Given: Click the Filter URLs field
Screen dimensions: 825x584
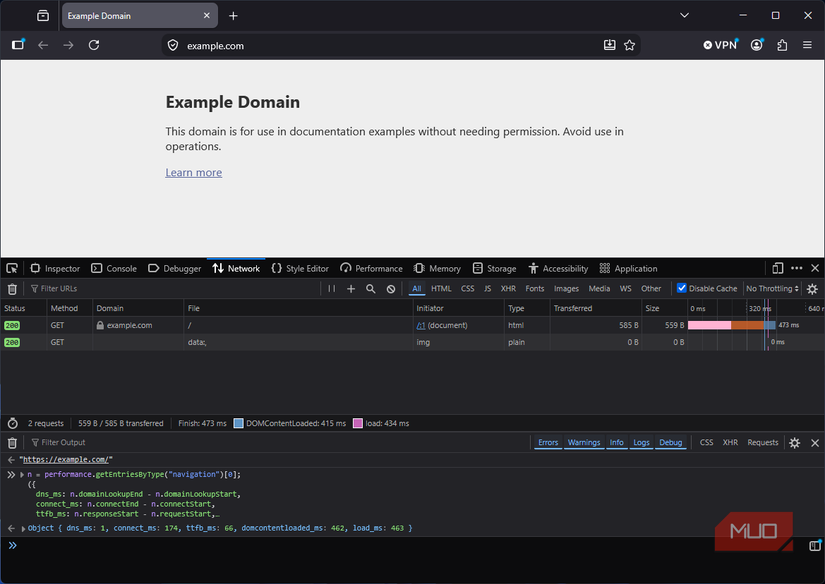Looking at the screenshot, I should [173, 288].
